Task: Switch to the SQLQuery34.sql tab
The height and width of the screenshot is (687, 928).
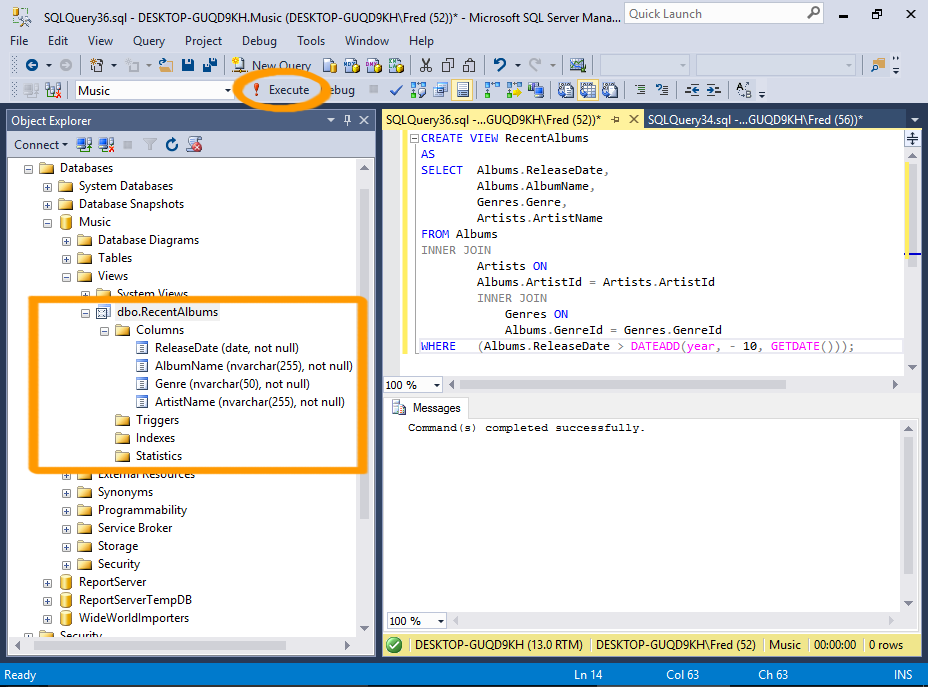Action: click(754, 119)
